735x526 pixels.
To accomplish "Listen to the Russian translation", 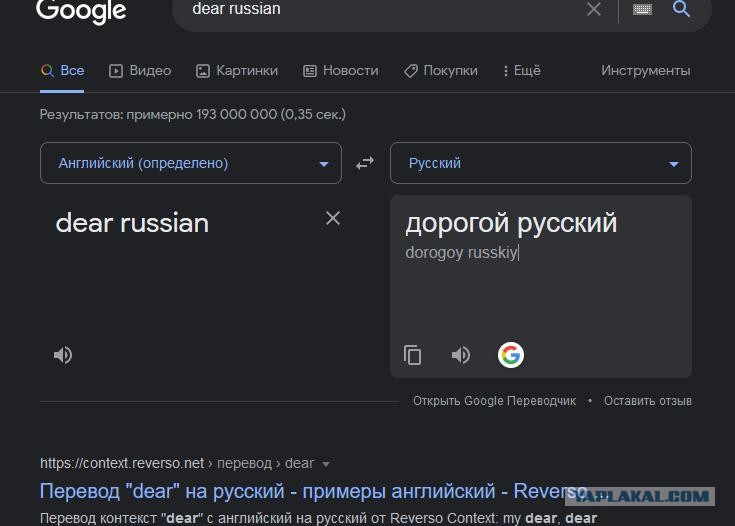I will coord(461,355).
